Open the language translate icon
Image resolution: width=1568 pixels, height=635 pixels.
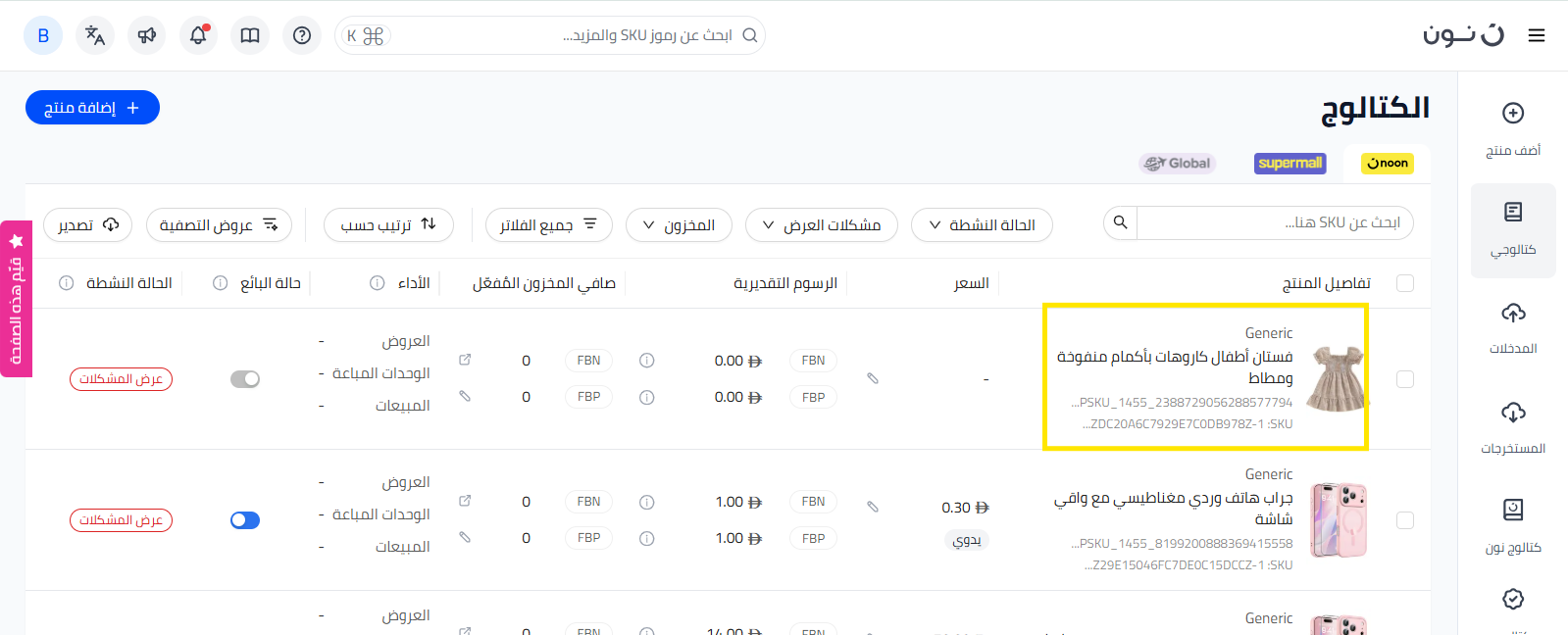(x=95, y=35)
